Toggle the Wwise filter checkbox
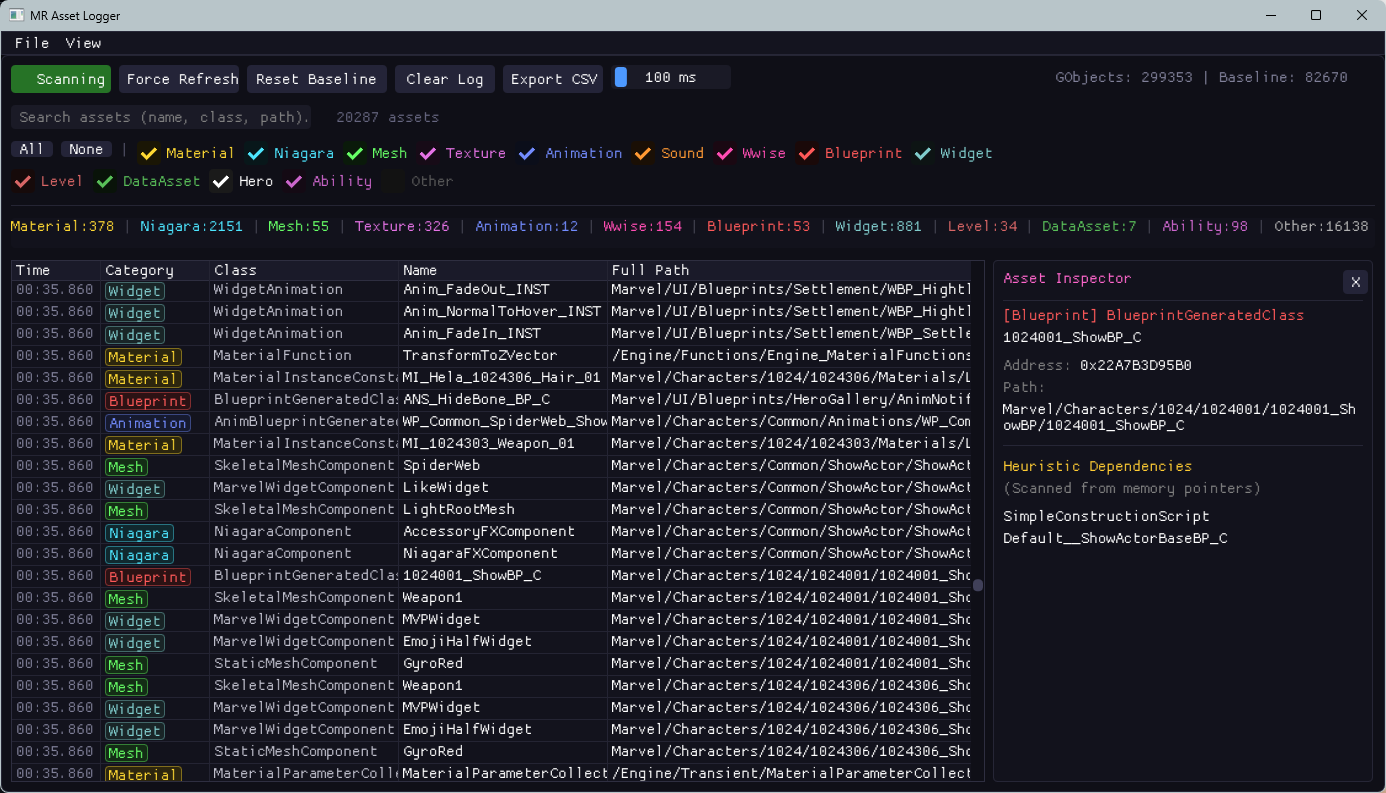1386x793 pixels. click(x=726, y=153)
